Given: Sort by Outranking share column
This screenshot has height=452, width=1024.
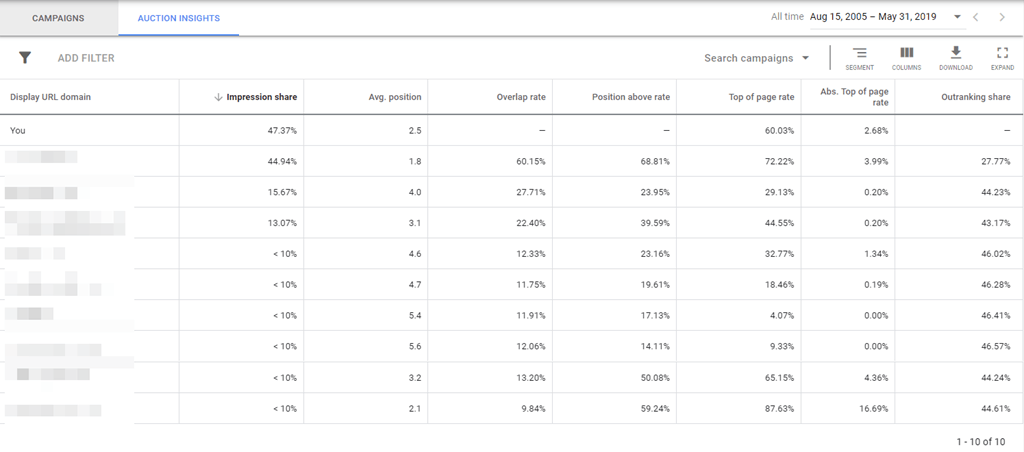Looking at the screenshot, I should point(975,97).
